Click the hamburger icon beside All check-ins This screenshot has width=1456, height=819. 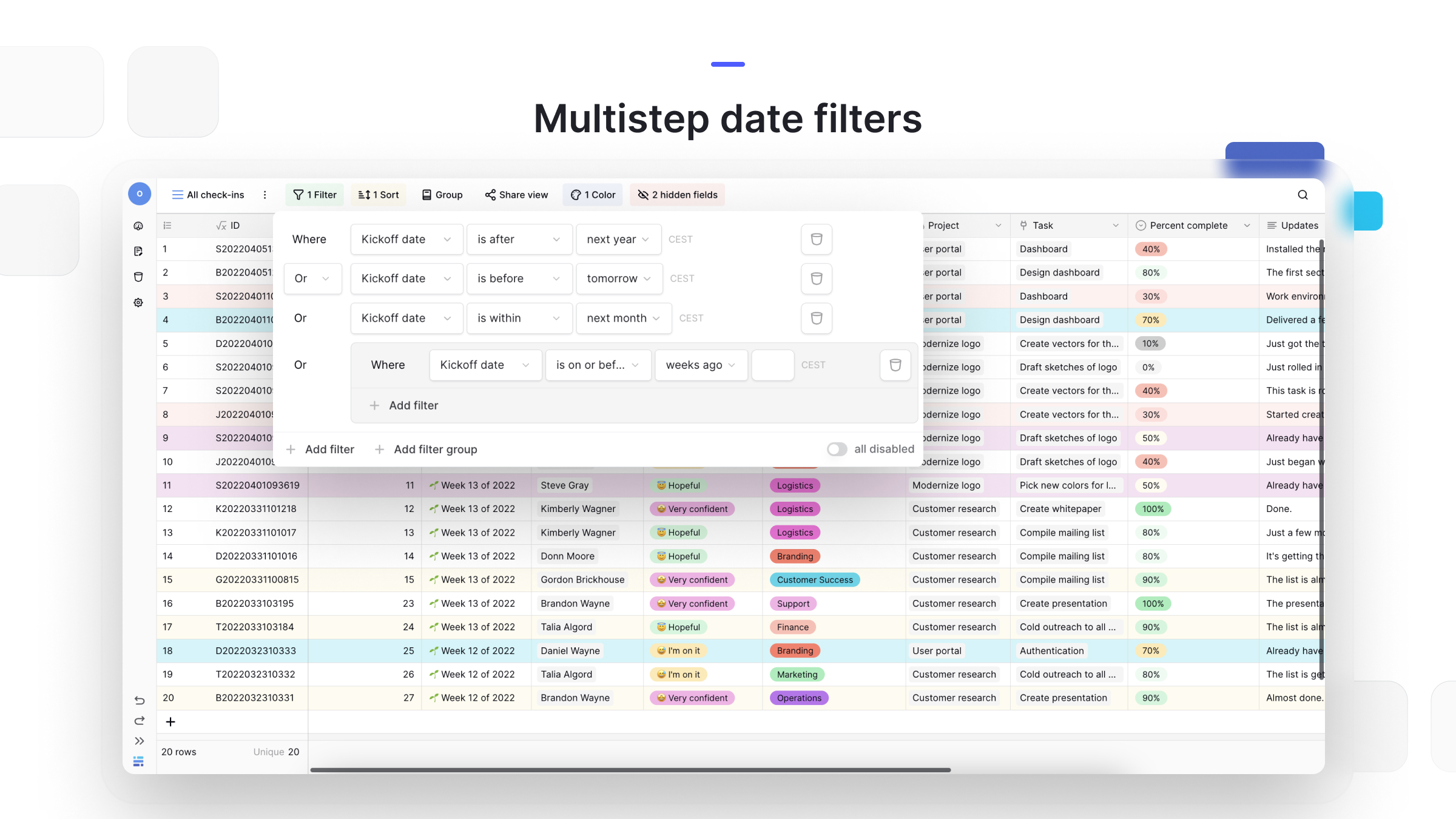[x=177, y=195]
